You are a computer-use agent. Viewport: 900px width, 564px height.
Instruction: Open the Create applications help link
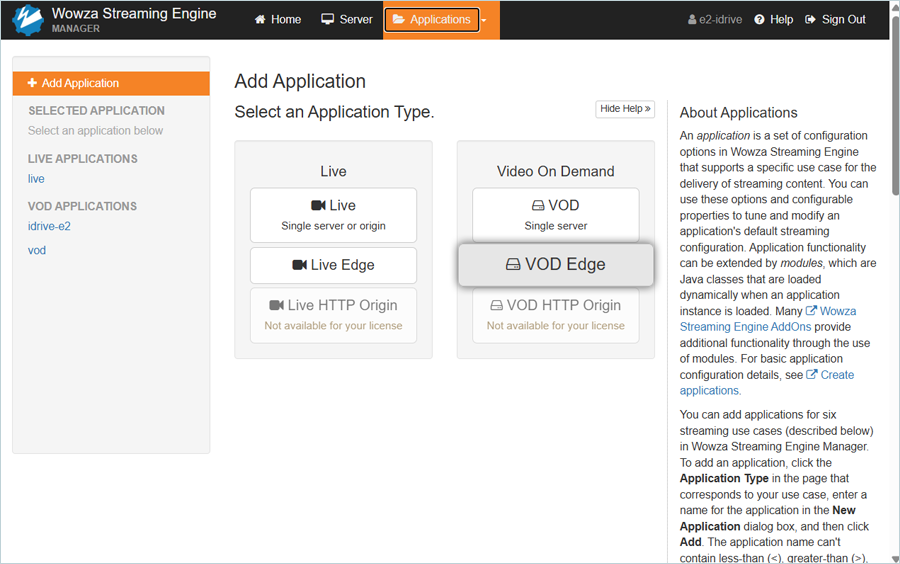(767, 383)
